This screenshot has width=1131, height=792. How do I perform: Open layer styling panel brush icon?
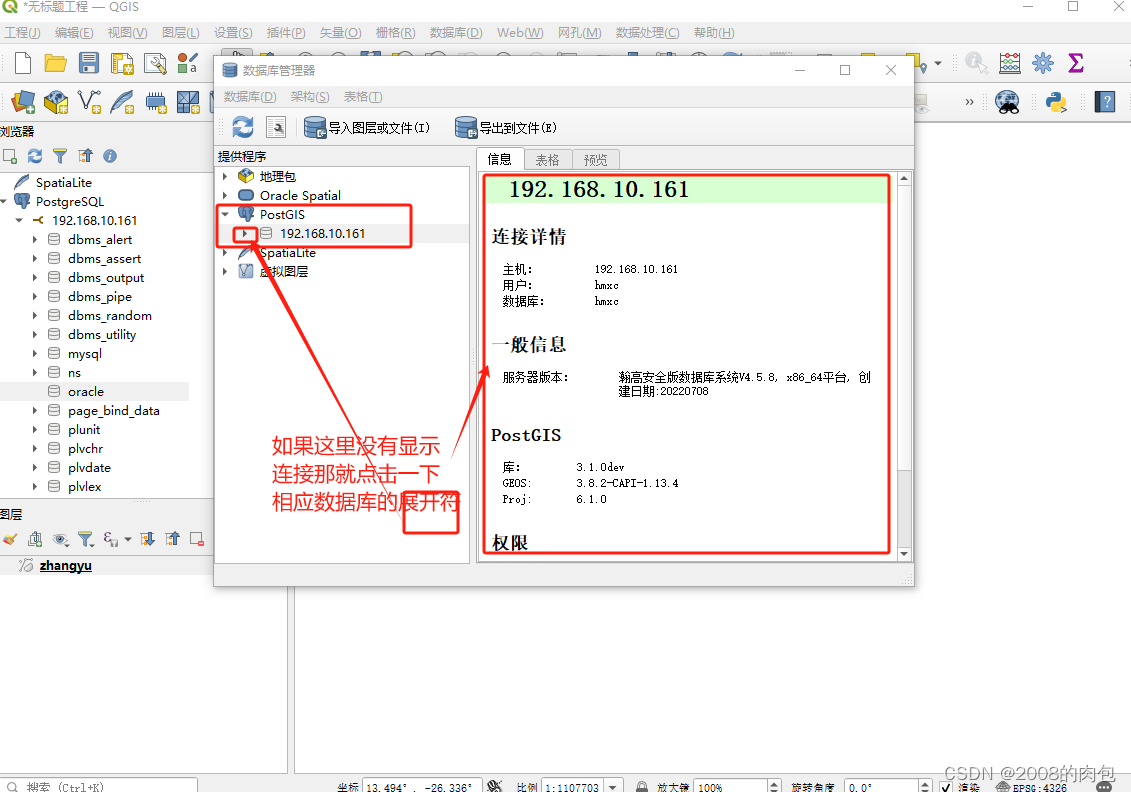[10, 539]
